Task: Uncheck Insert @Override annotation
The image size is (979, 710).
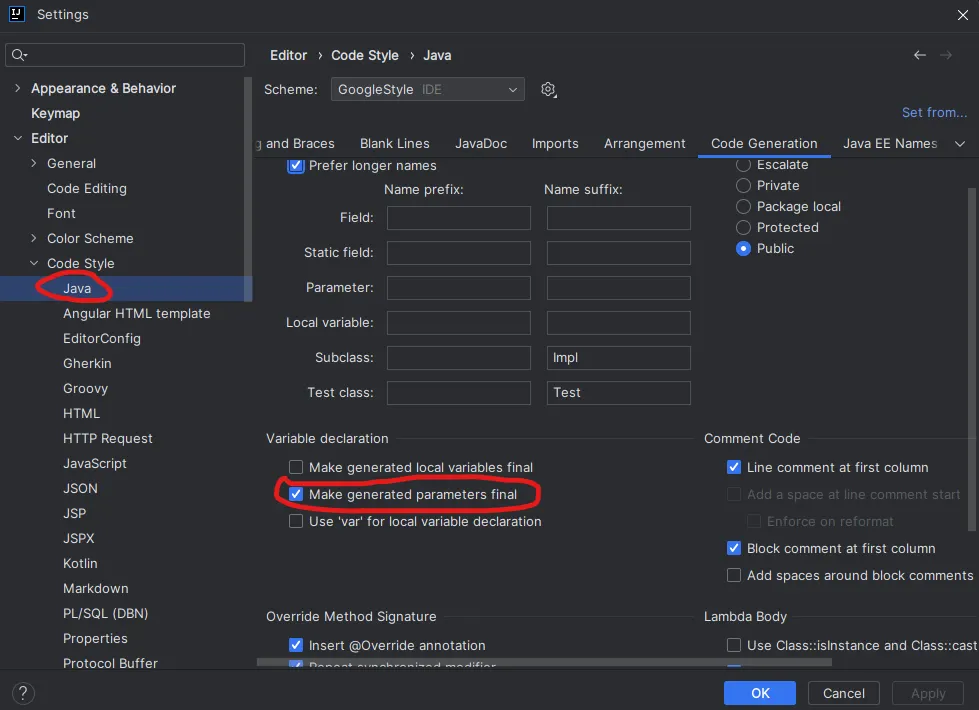Action: click(x=296, y=645)
